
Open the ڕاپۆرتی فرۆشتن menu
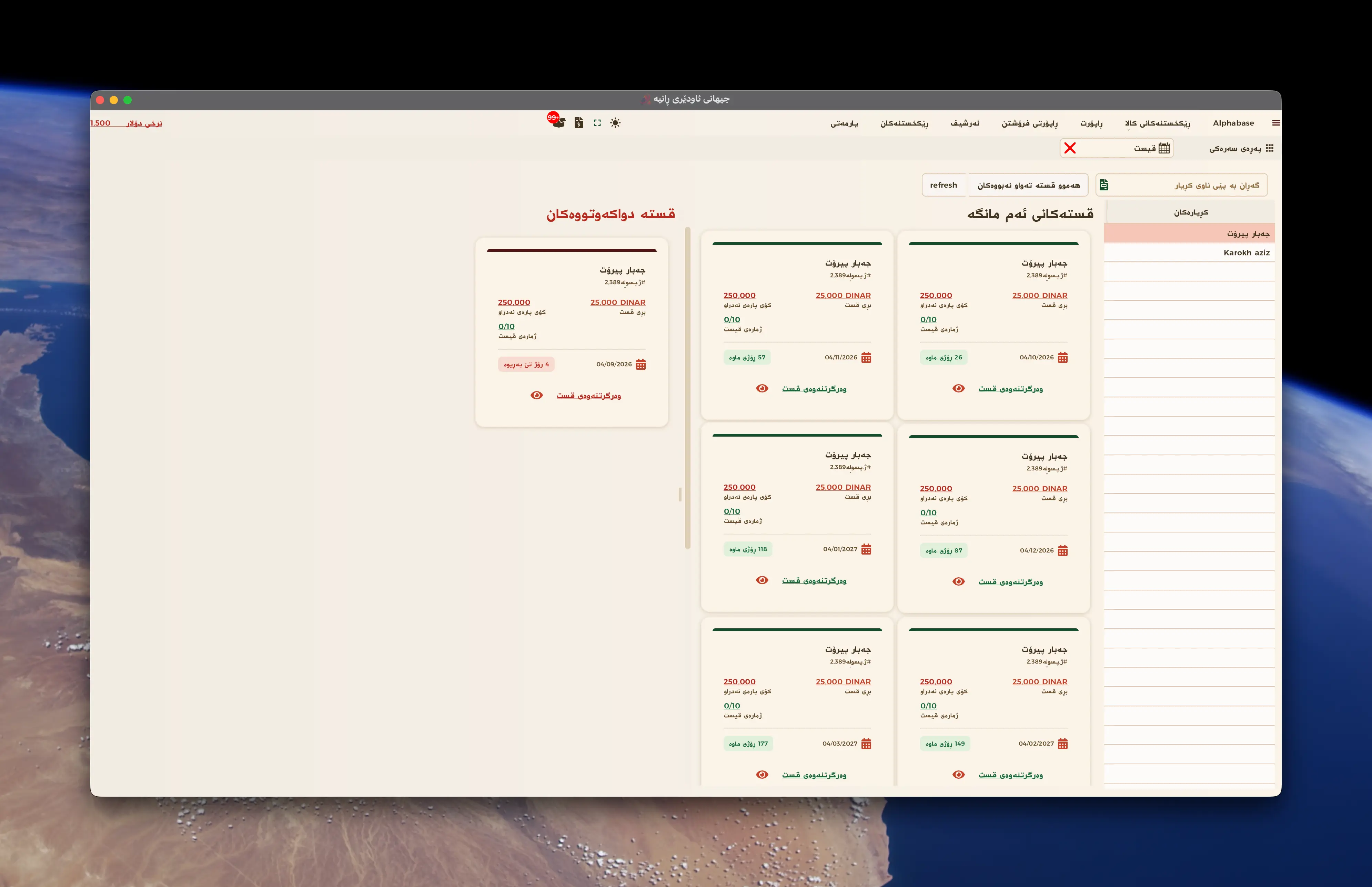1029,123
